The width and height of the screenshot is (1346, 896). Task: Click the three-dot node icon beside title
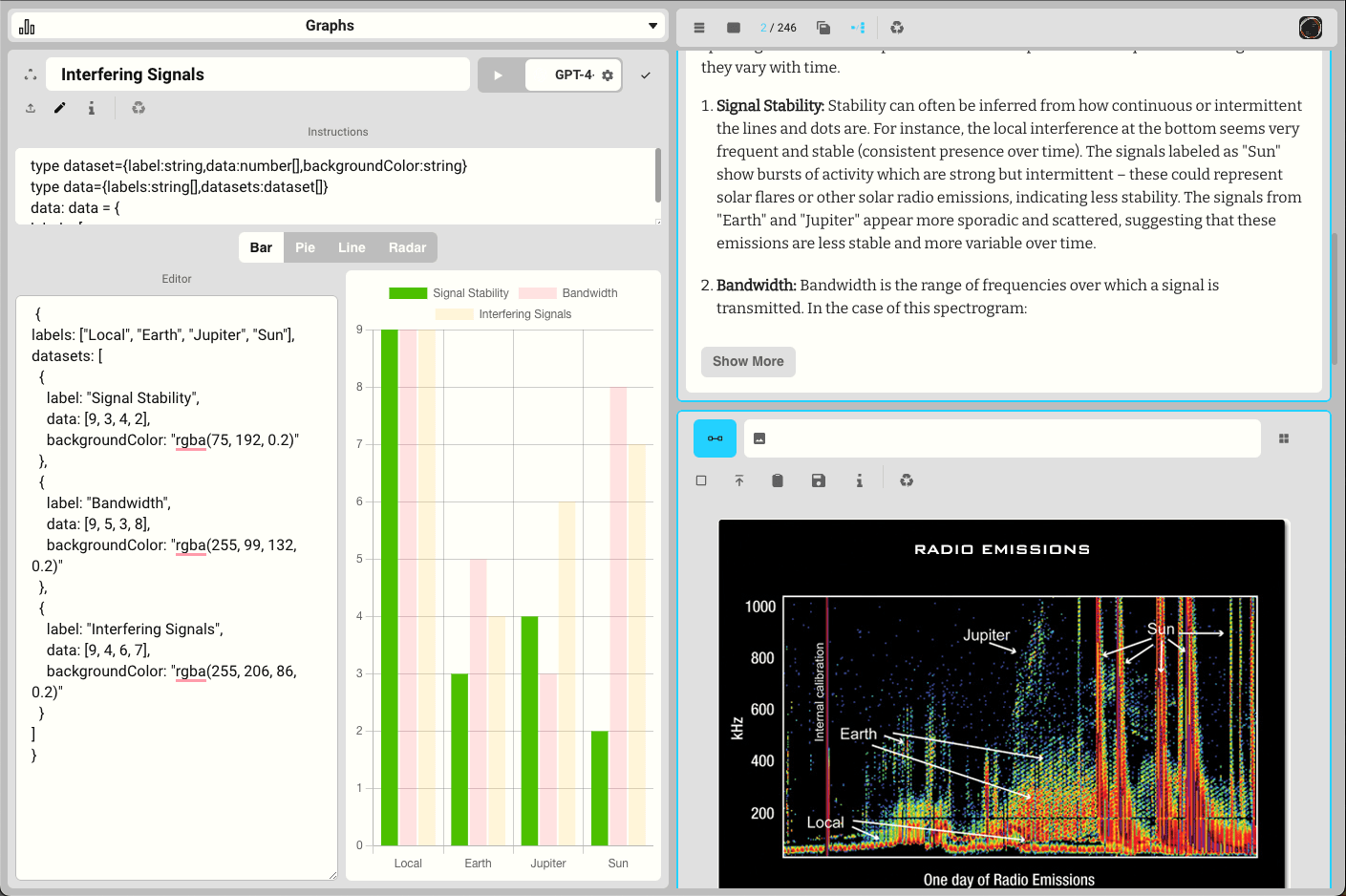tap(31, 75)
